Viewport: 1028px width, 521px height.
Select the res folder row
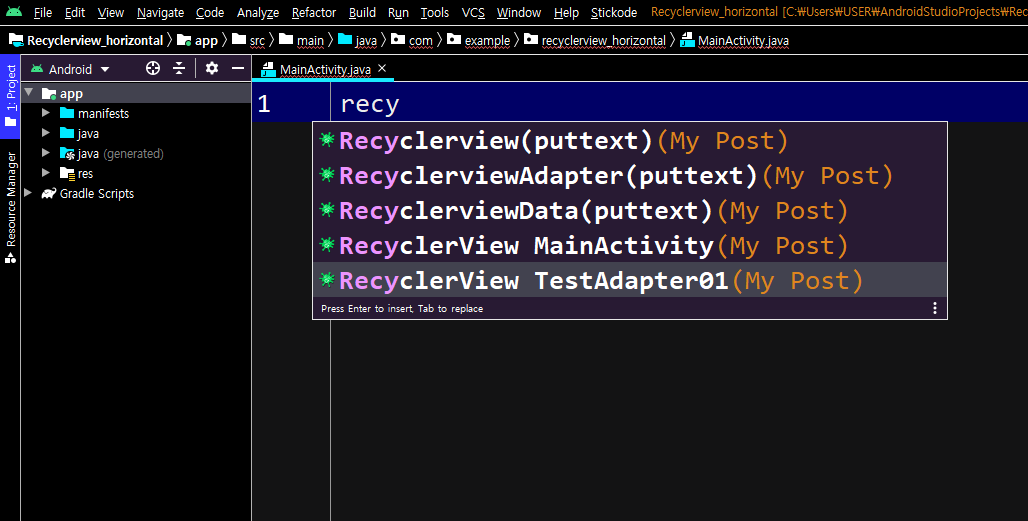coord(136,173)
